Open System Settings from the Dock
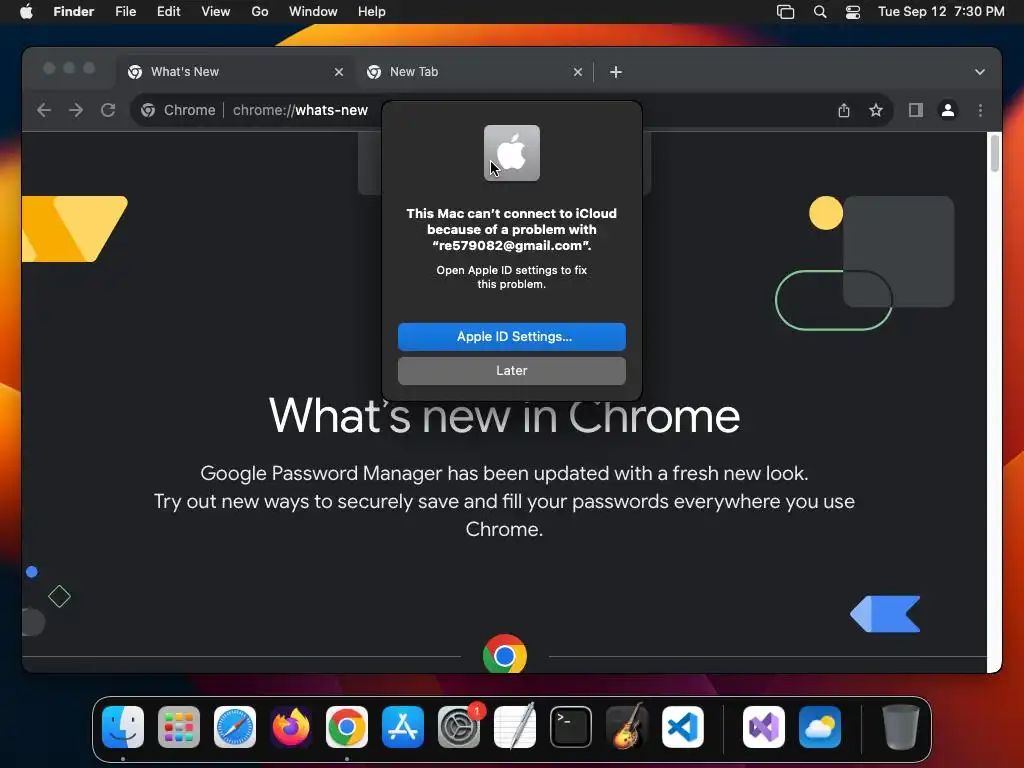The image size is (1024, 768). 459,727
